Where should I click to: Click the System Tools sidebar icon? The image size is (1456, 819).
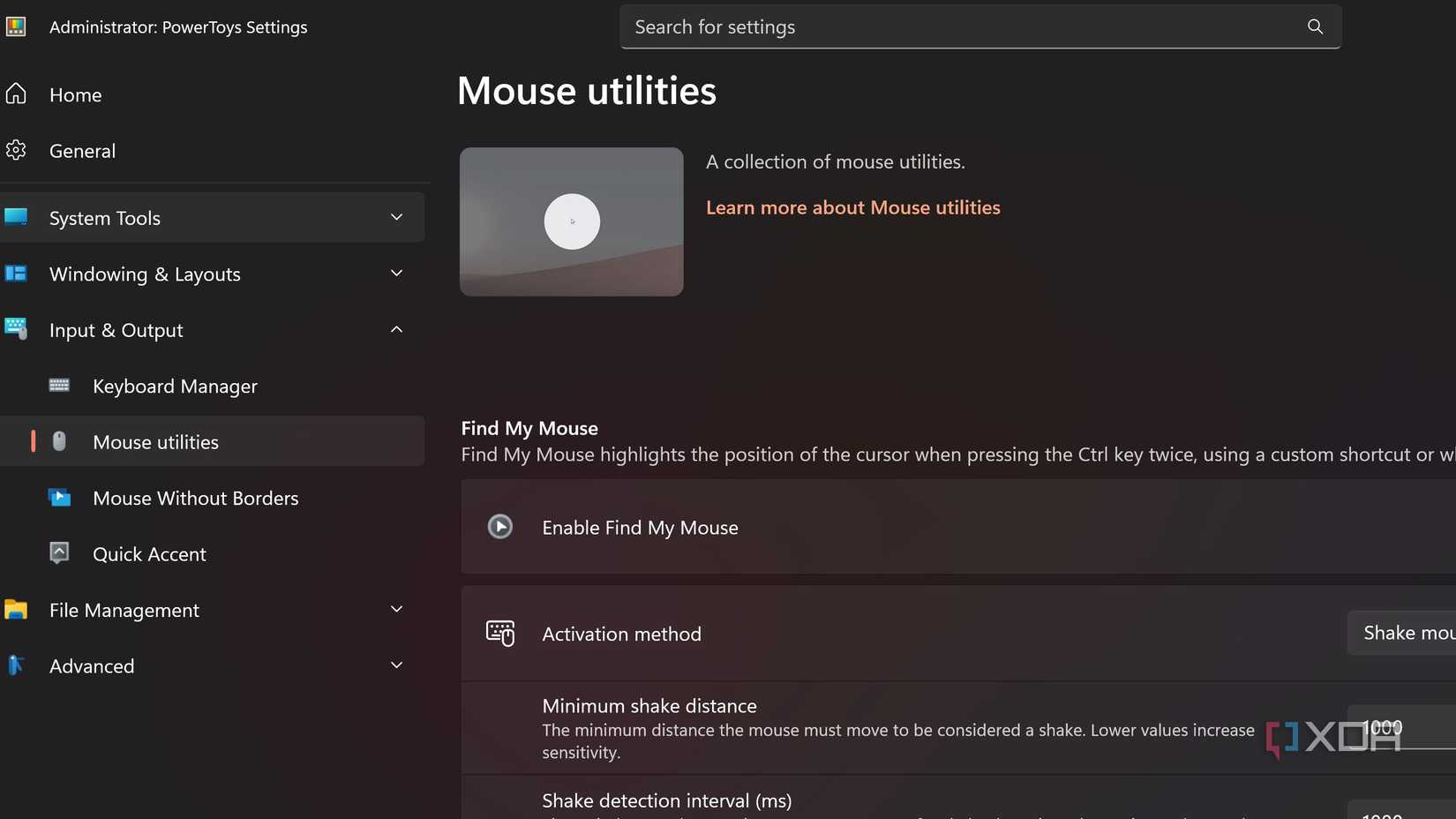coord(16,217)
